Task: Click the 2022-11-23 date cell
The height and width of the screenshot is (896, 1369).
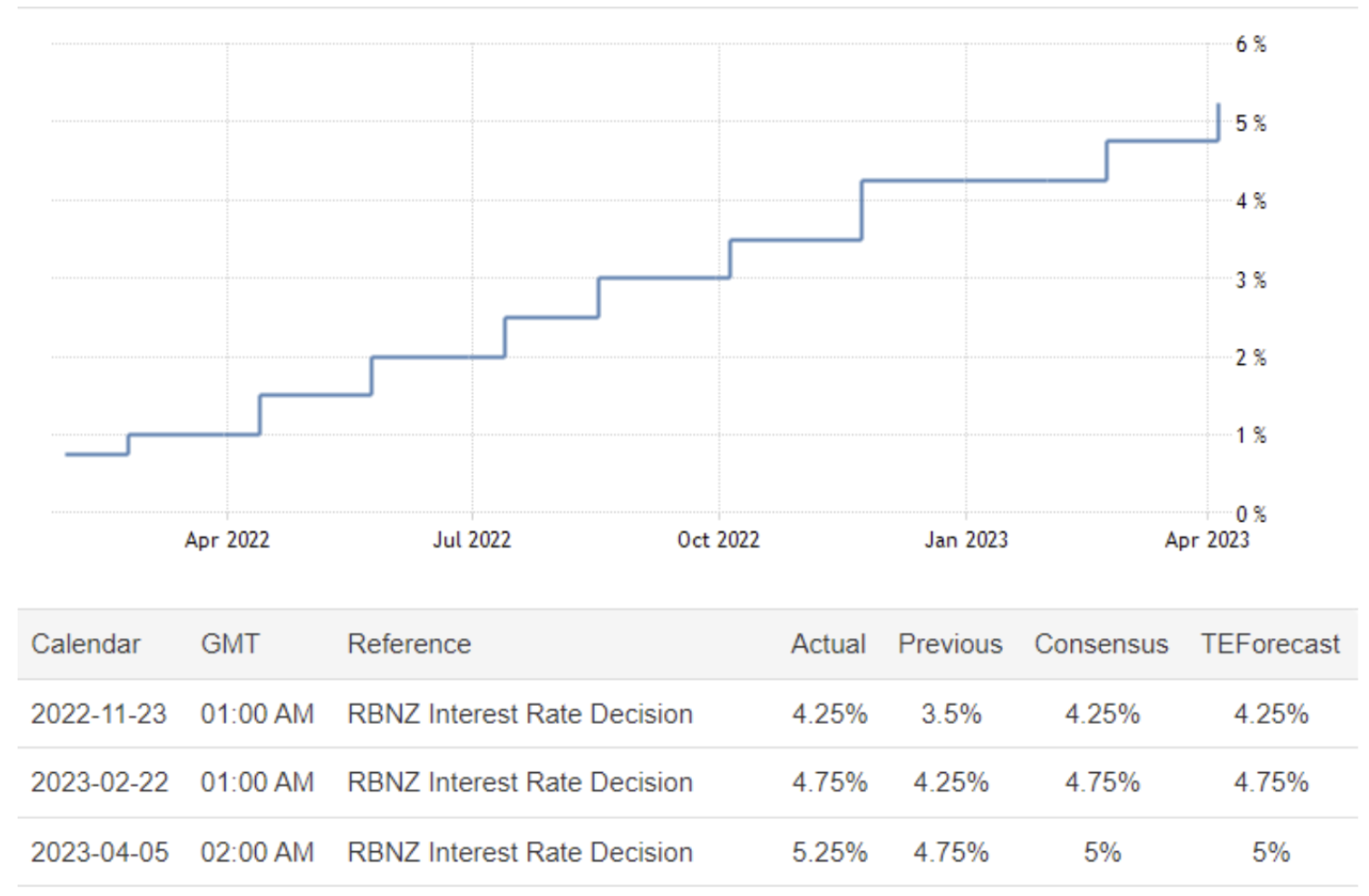Action: (99, 714)
